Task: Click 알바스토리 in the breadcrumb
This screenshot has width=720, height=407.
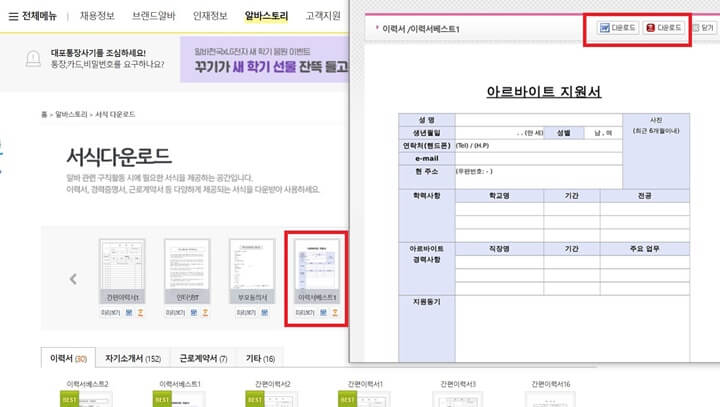Action: coord(71,114)
